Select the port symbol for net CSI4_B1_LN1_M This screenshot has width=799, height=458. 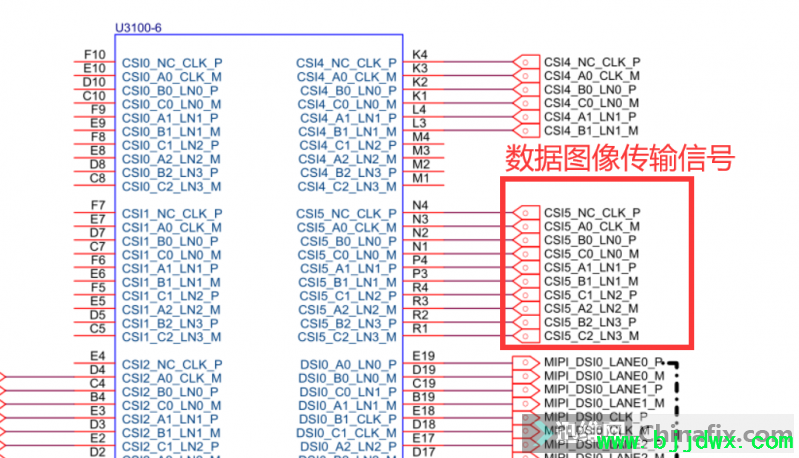pos(526,131)
